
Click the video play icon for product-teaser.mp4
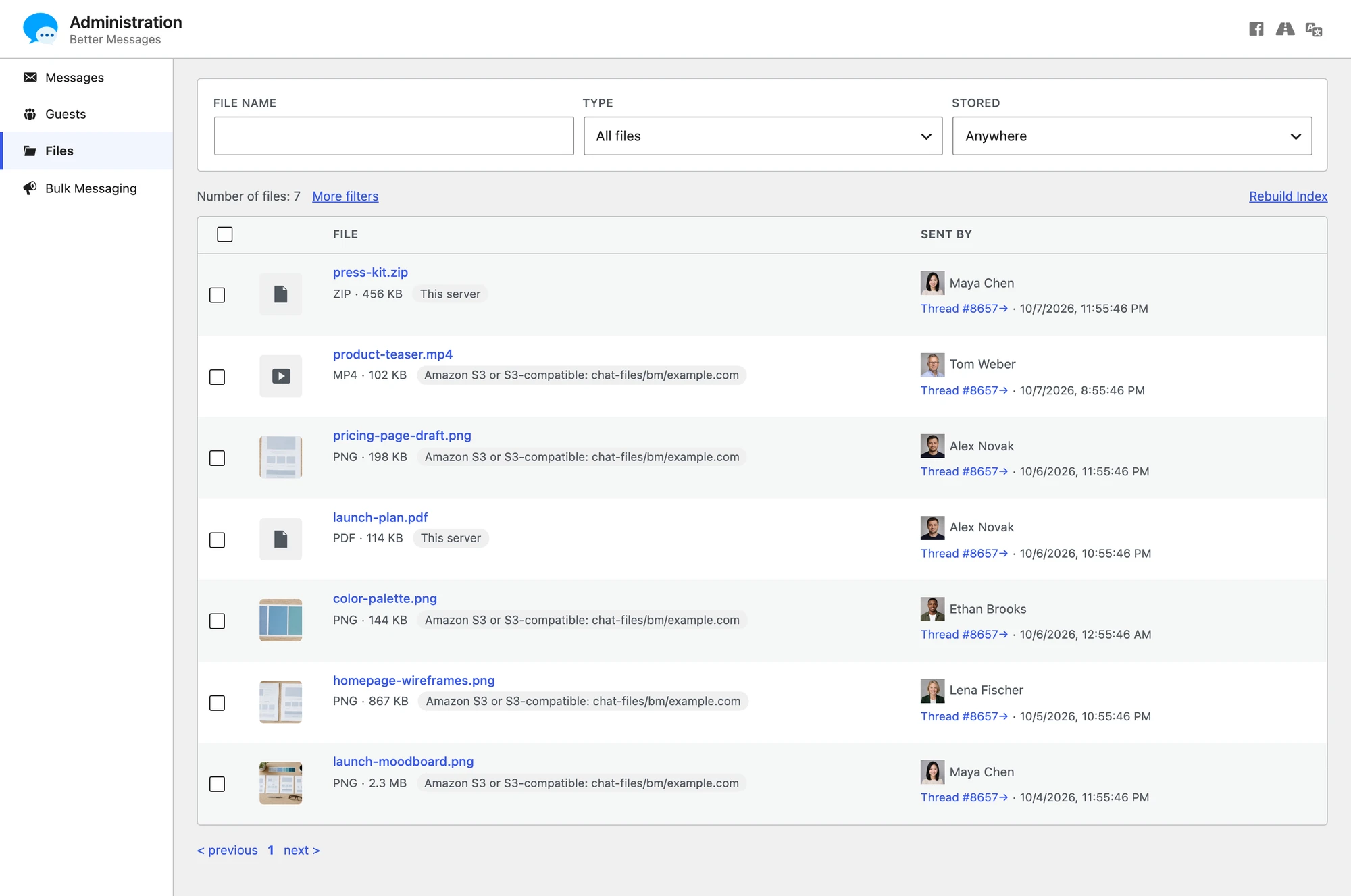coord(280,376)
